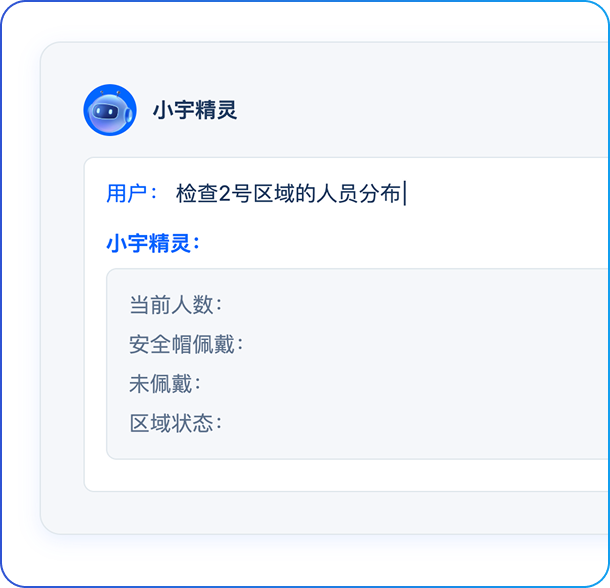Click the blue 小宇精灵: response label
This screenshot has width=610, height=588.
click(x=153, y=243)
